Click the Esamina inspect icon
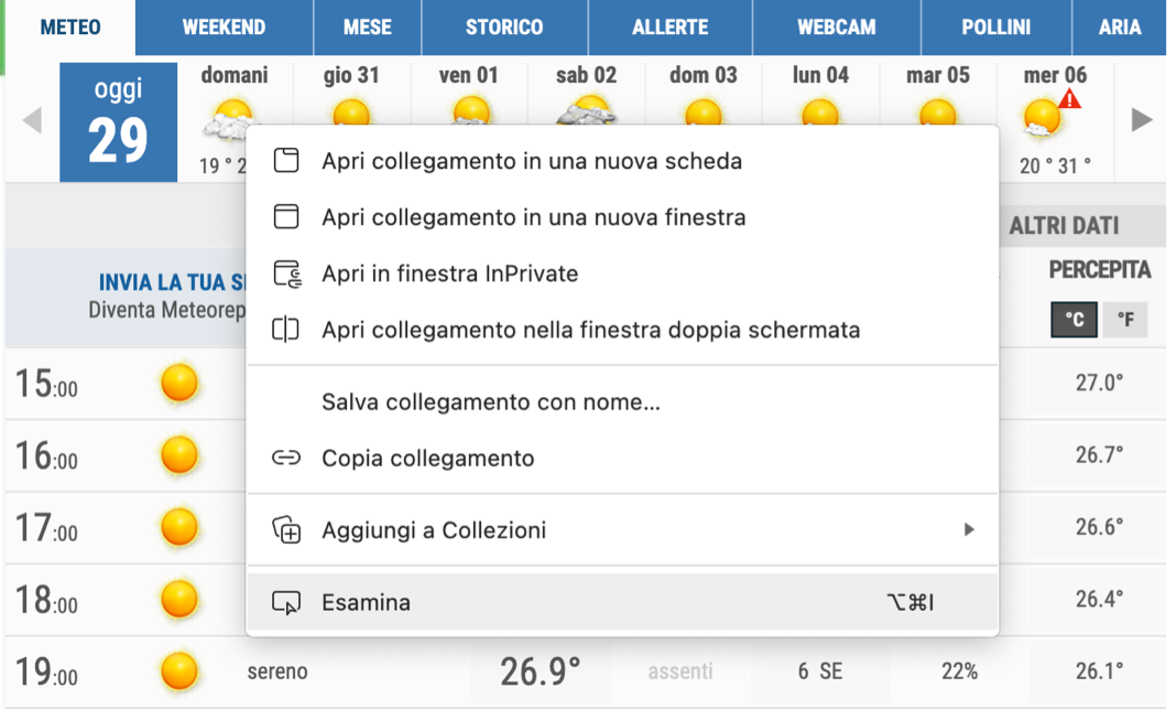The image size is (1170, 711). coord(286,603)
